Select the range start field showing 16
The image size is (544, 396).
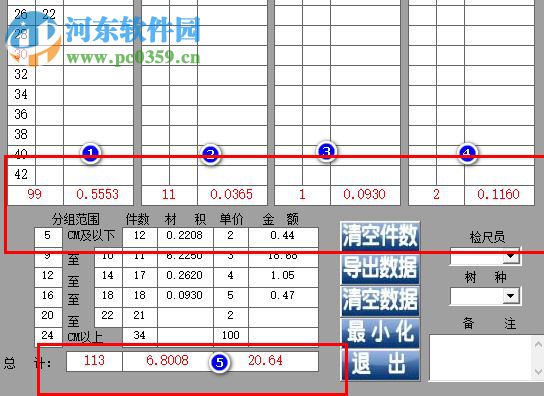pos(48,297)
